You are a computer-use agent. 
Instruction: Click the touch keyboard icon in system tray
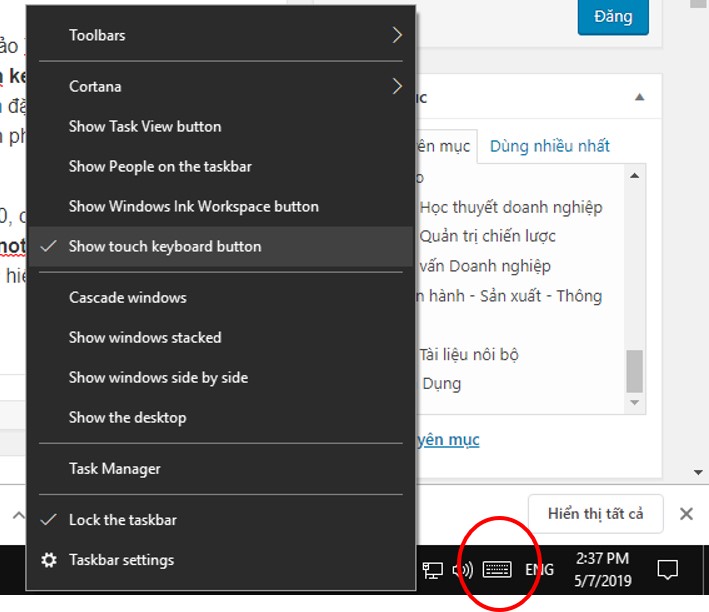pos(497,570)
